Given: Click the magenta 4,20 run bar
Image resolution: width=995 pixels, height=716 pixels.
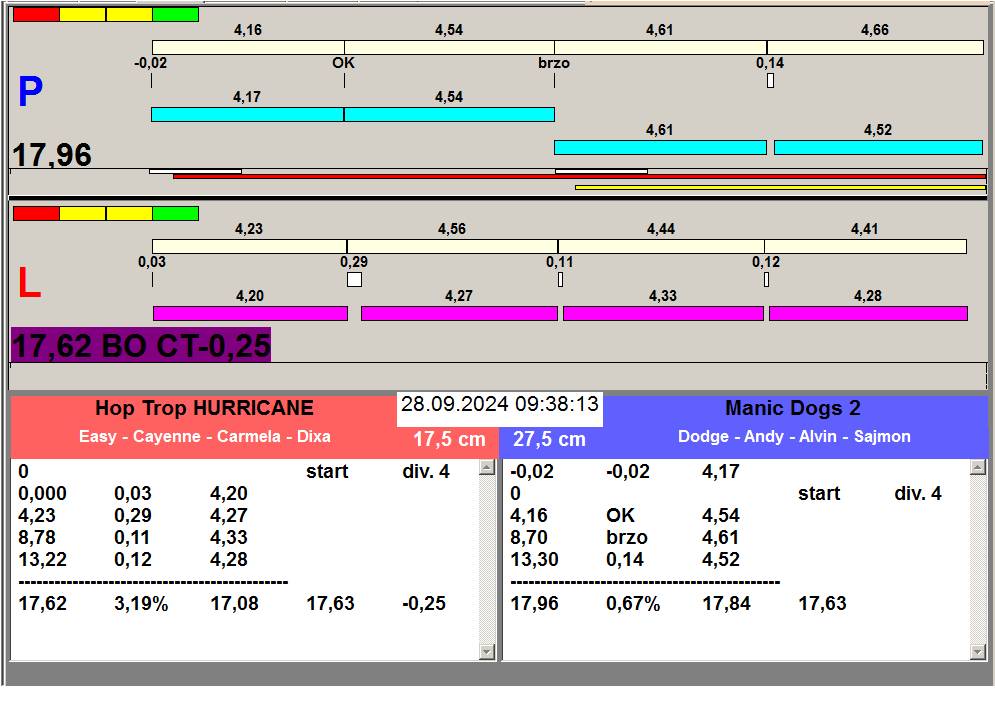Looking at the screenshot, I should [250, 313].
